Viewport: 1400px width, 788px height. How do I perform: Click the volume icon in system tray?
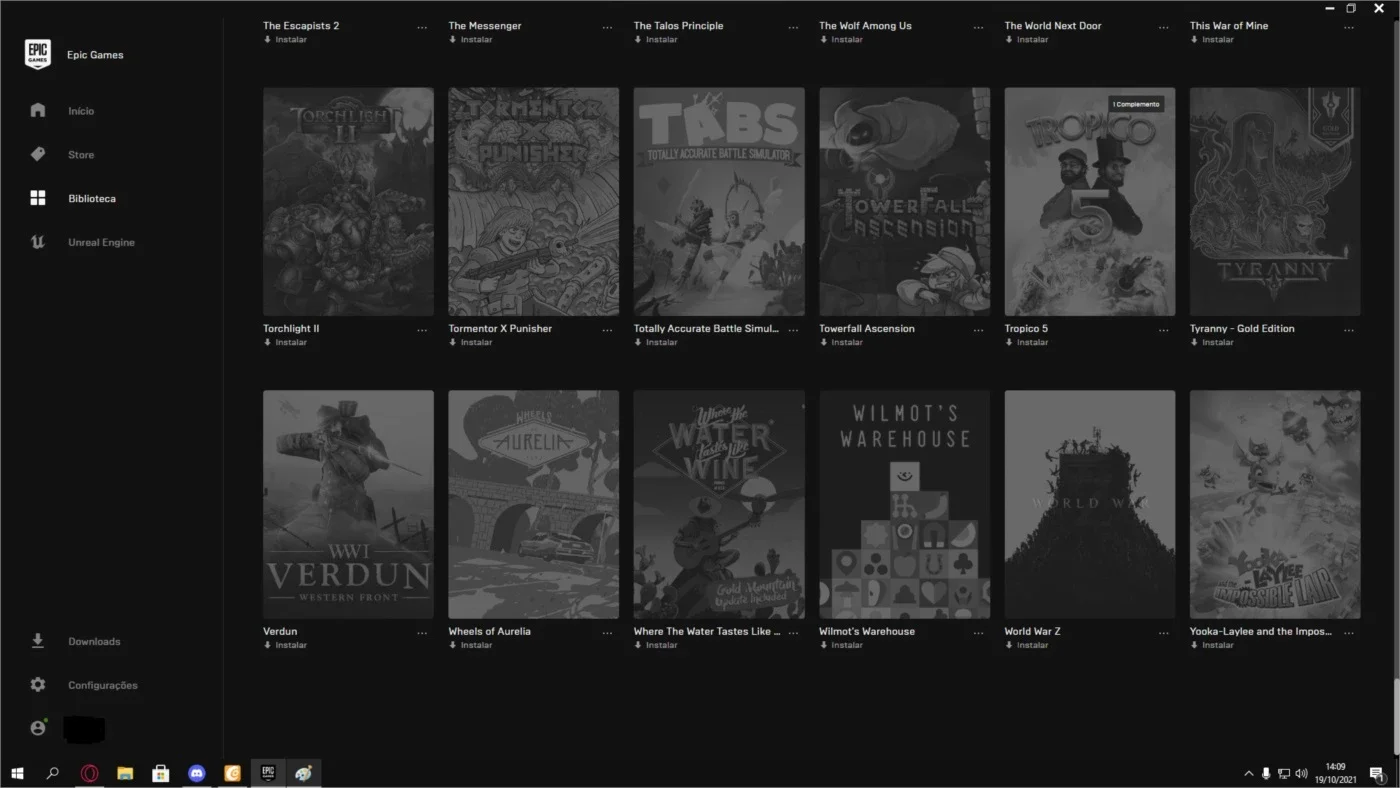1301,773
